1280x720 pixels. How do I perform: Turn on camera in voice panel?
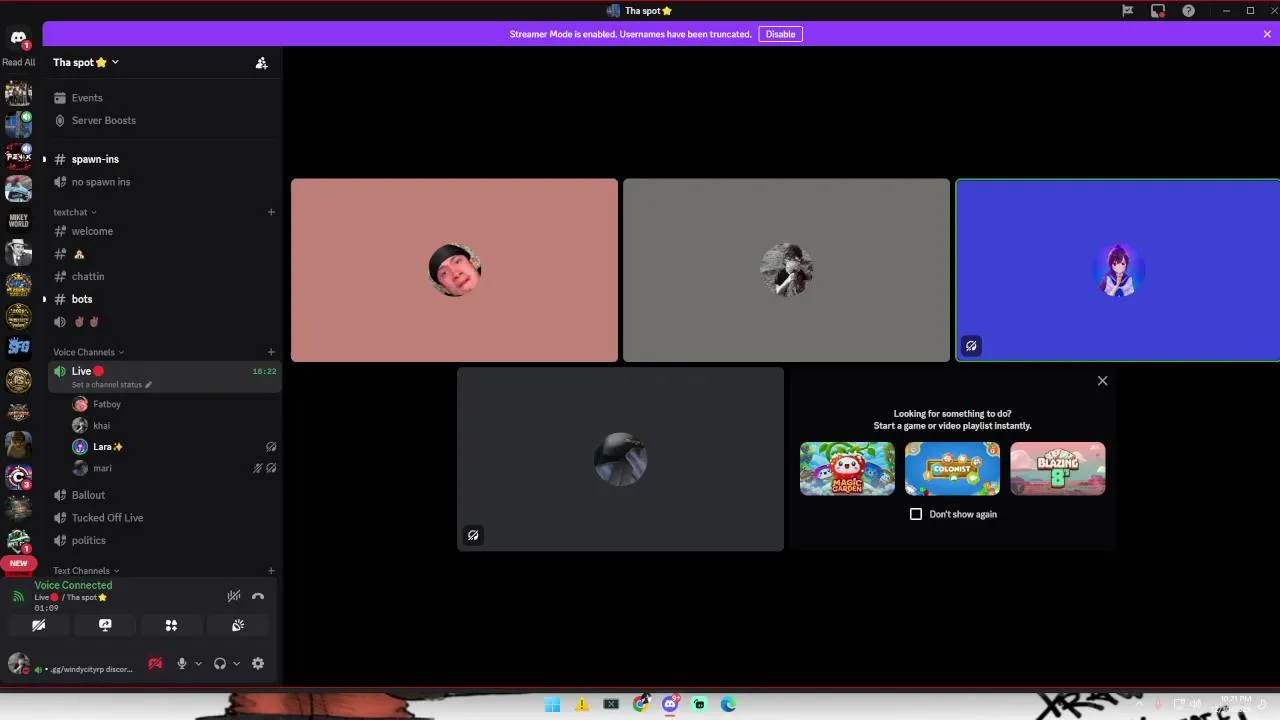[39, 625]
